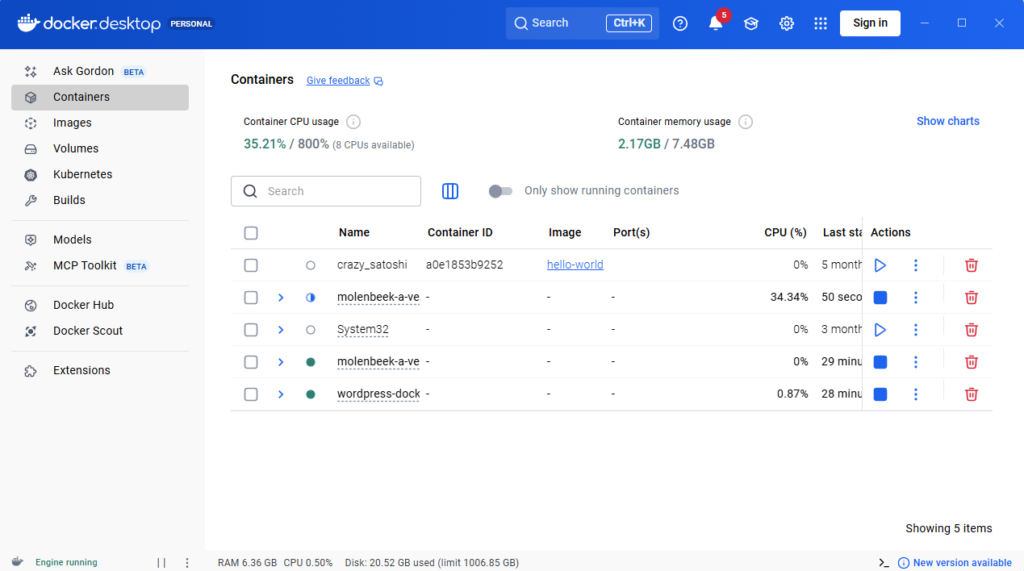Open the hello-world image link
The image size is (1024, 571).
[575, 265]
